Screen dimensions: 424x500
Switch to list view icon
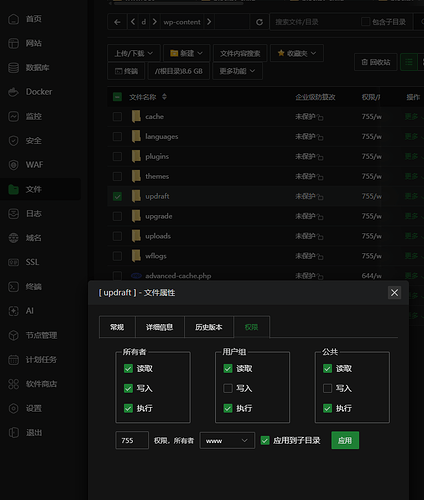409,62
